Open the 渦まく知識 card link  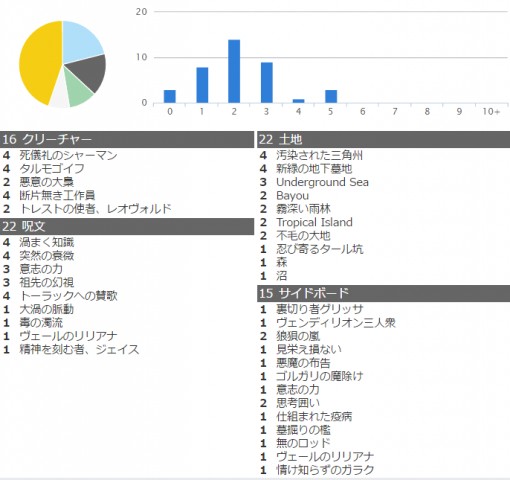click(x=47, y=242)
